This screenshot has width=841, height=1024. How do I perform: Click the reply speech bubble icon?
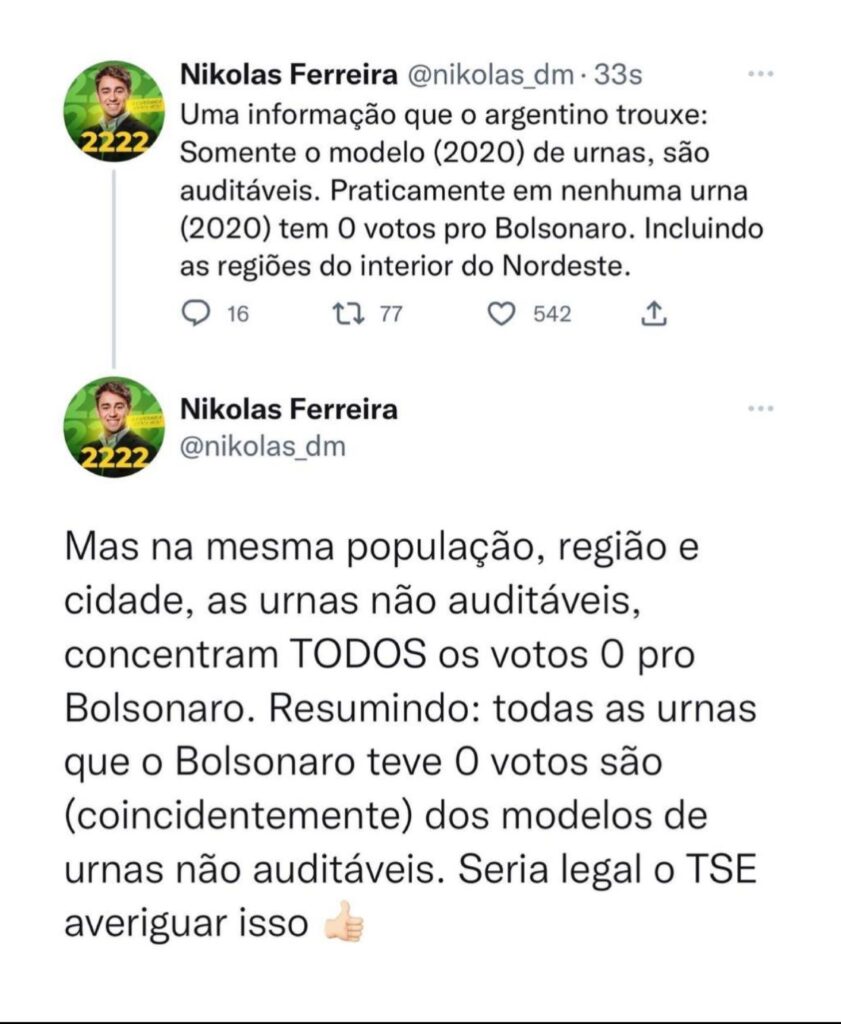click(x=195, y=314)
